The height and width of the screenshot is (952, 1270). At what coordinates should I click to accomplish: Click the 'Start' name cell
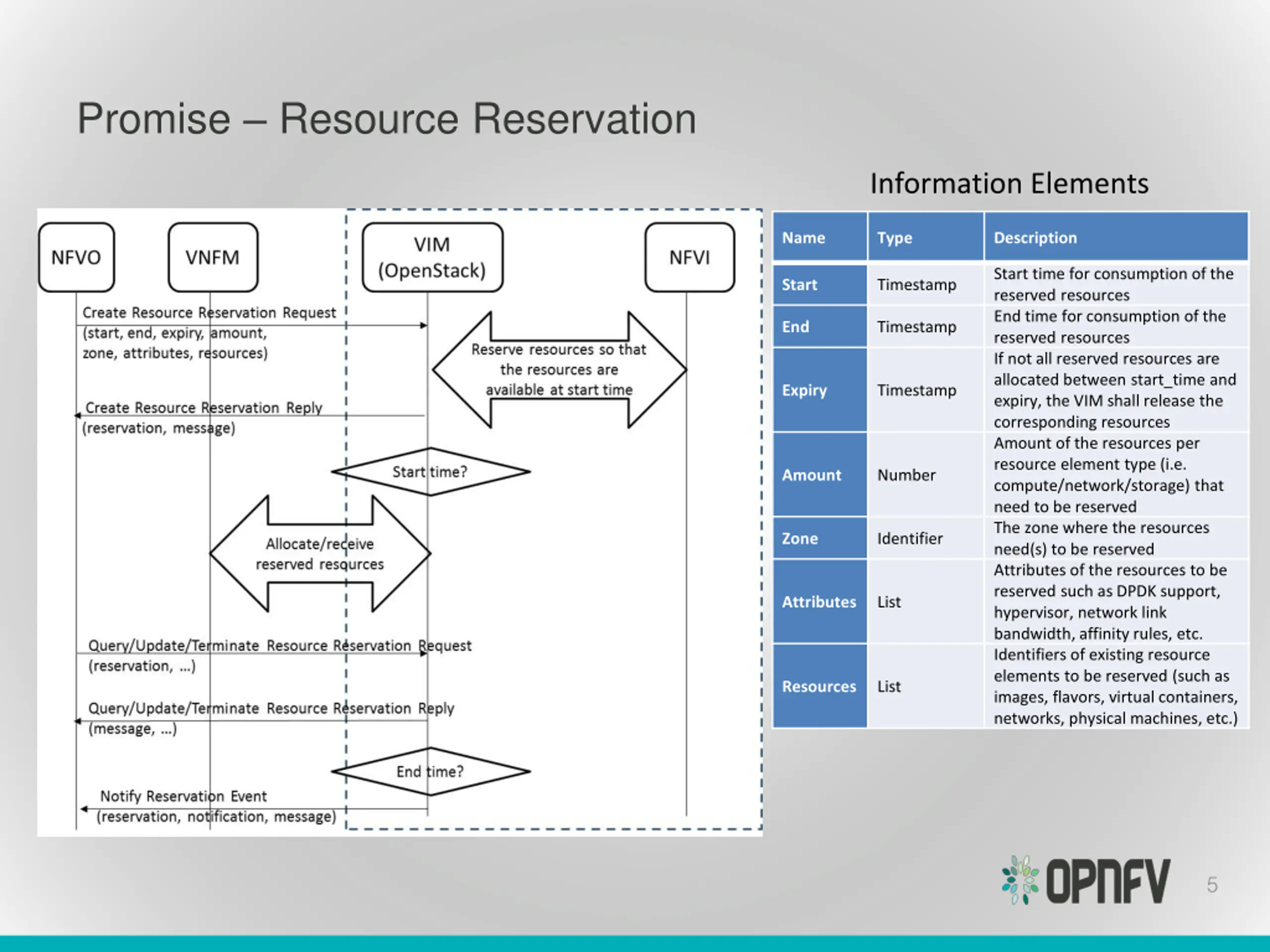tap(820, 285)
